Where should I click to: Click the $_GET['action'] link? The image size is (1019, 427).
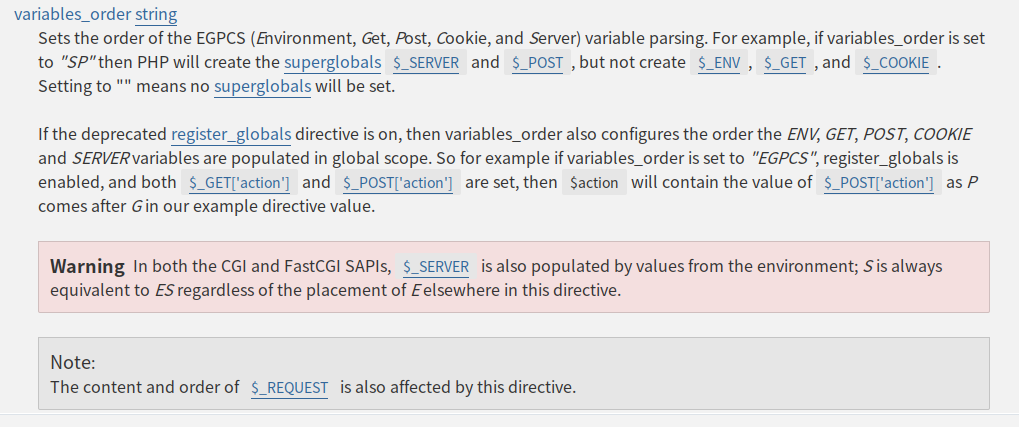(x=239, y=183)
